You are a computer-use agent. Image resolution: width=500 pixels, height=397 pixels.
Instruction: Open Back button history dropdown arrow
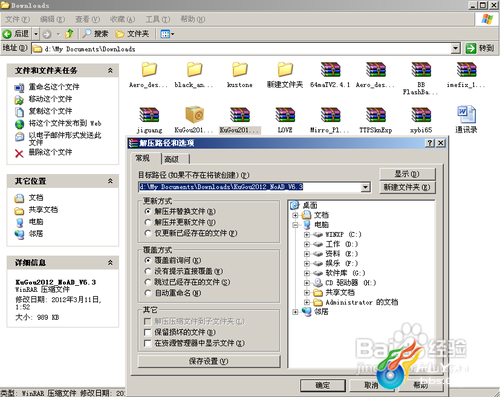click(x=36, y=34)
